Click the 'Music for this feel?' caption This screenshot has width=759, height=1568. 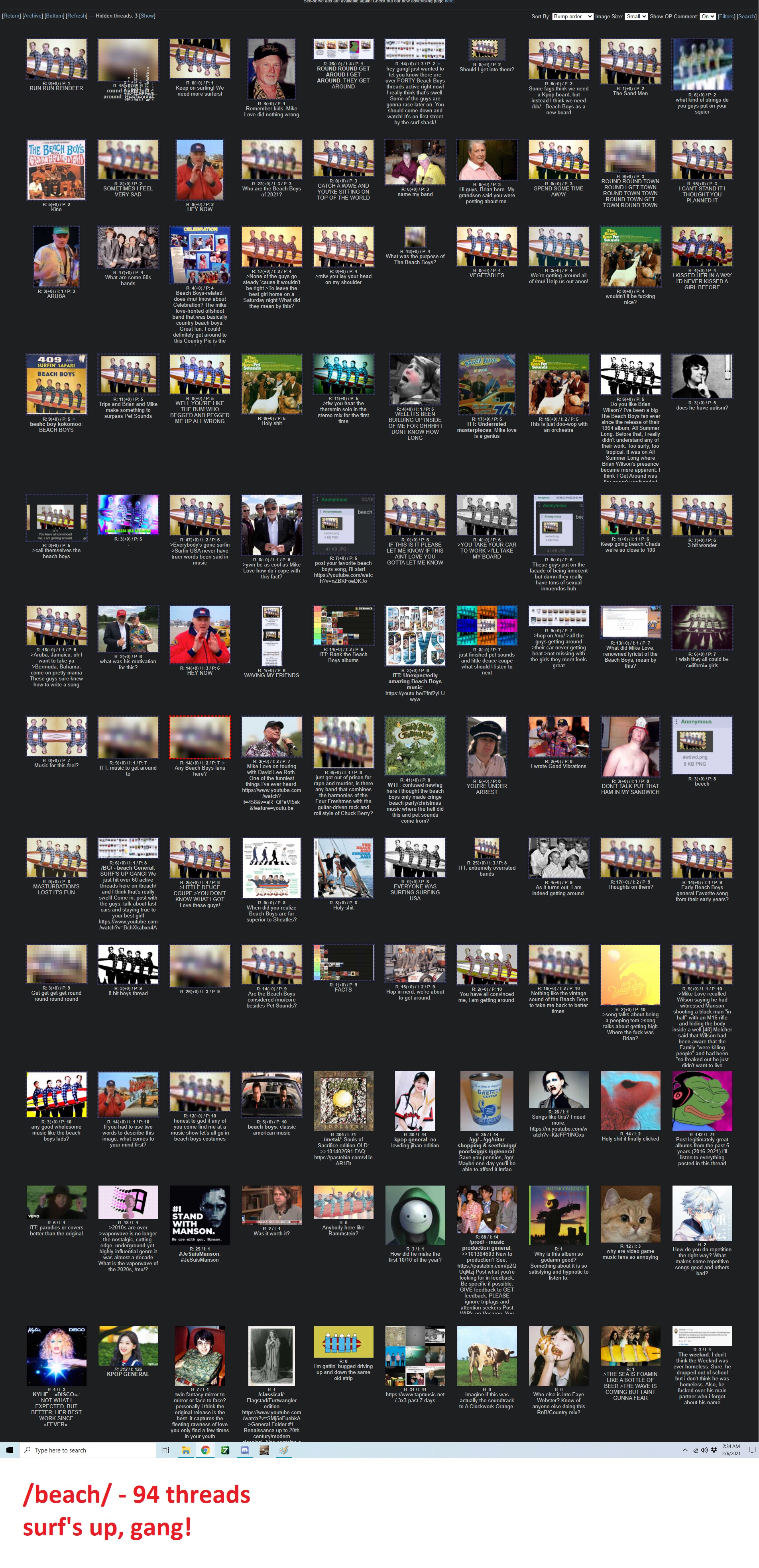[x=56, y=765]
